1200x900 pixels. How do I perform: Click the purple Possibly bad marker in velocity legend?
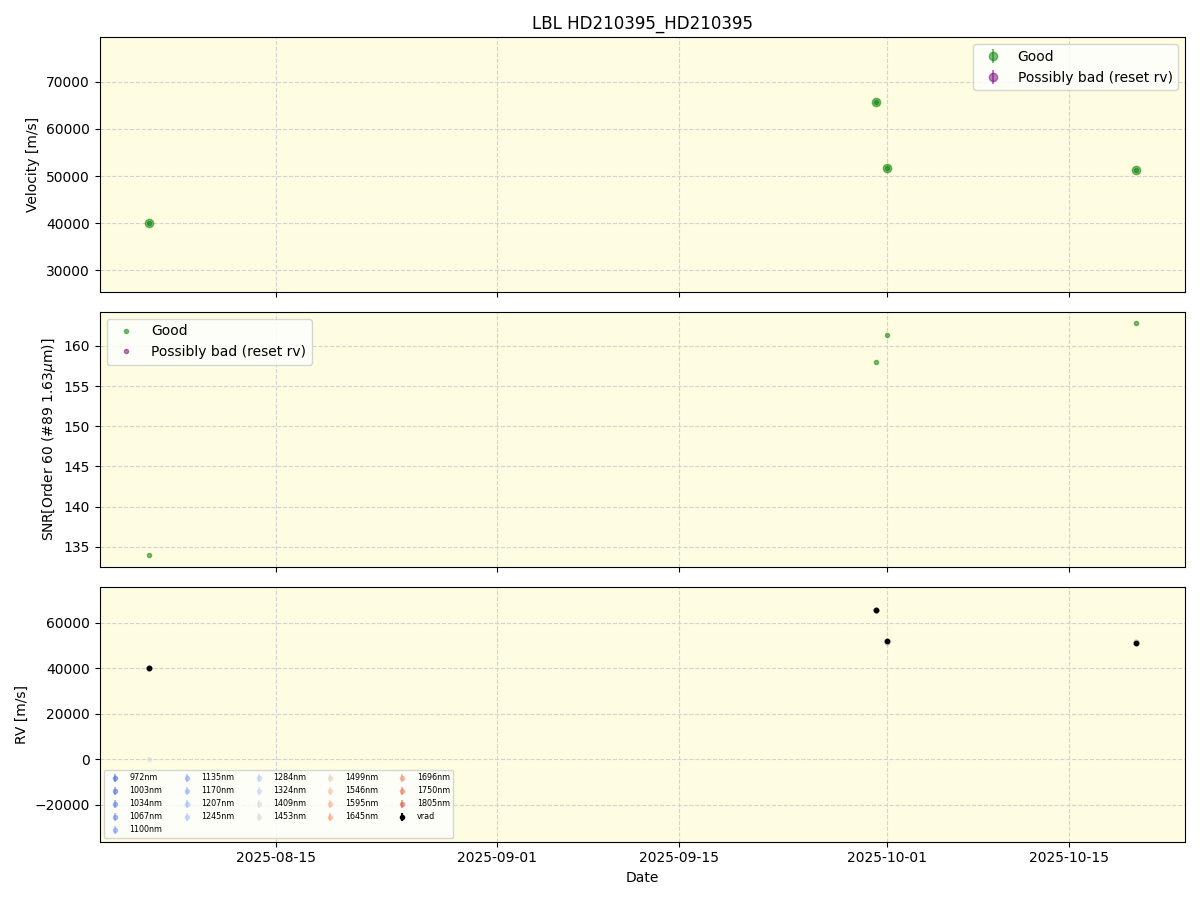pyautogui.click(x=993, y=77)
